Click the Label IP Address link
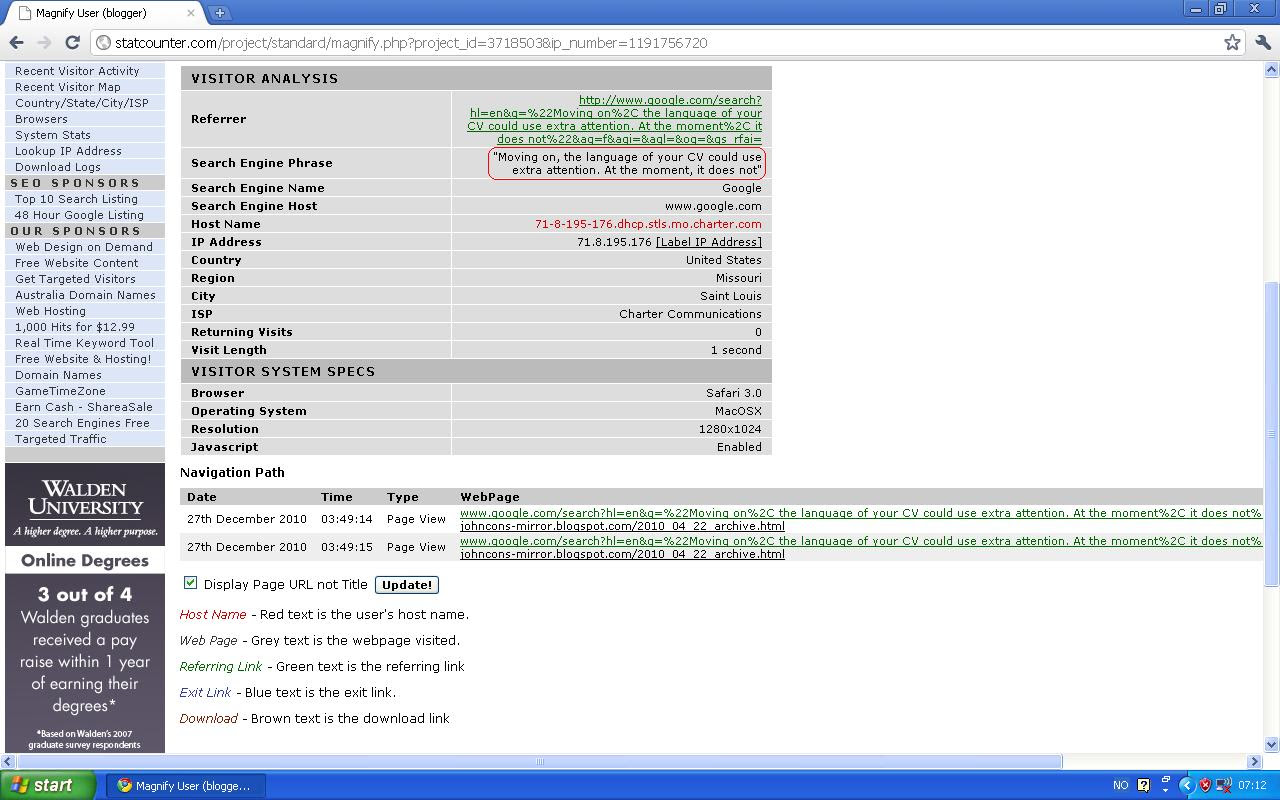The image size is (1280, 800). (708, 242)
